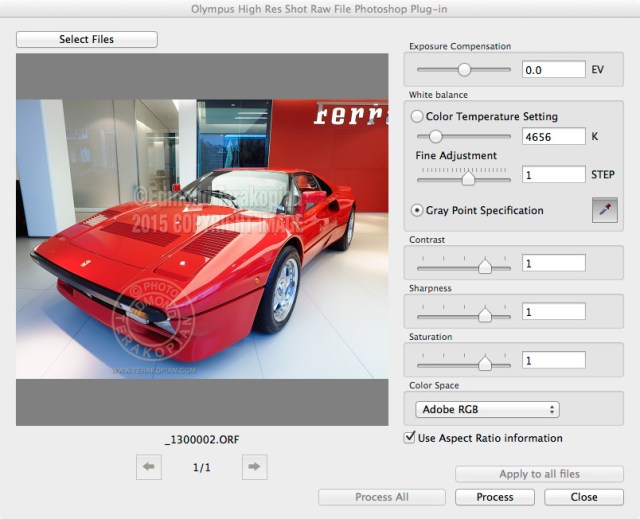Click the gray point eyedropper icon
640x519 pixels.
point(604,211)
